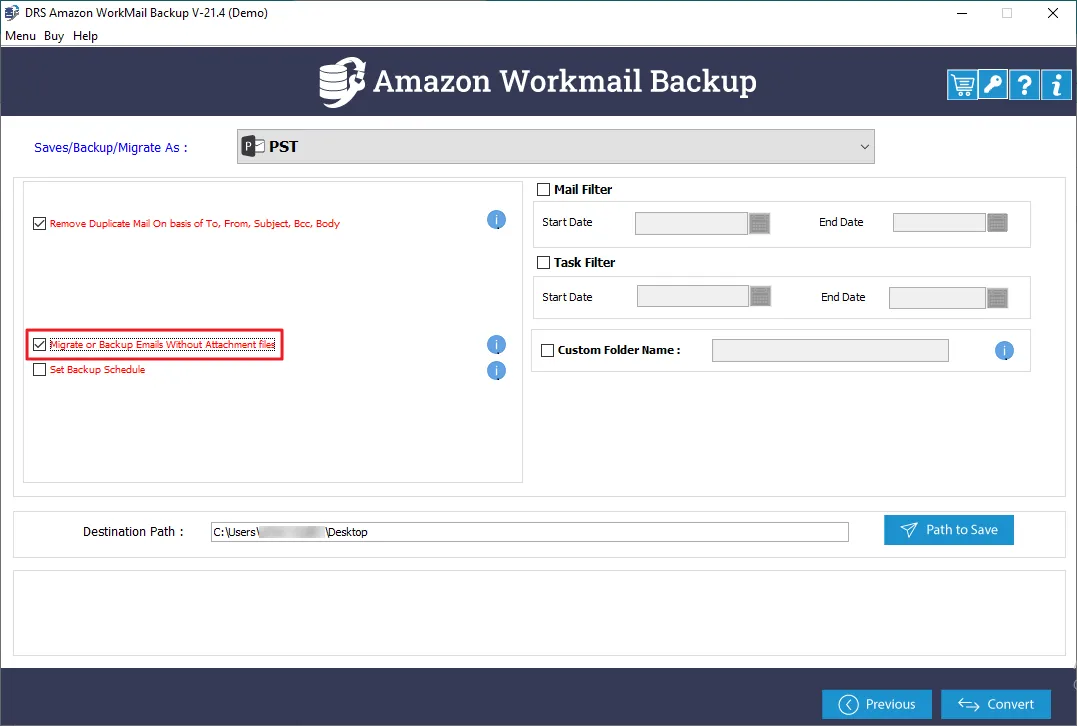The width and height of the screenshot is (1077, 726).
Task: Show info for emails without attachment option
Action: pos(496,345)
